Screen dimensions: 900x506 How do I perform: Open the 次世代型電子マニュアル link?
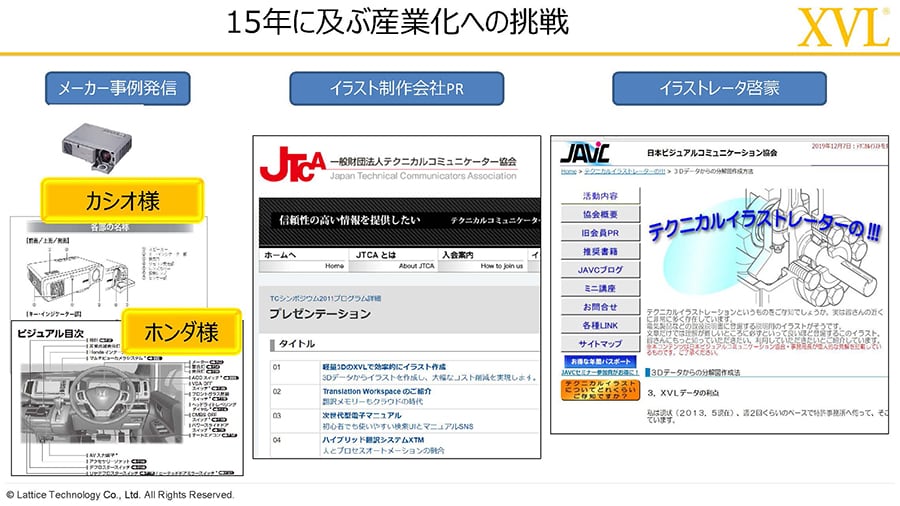click(x=362, y=415)
